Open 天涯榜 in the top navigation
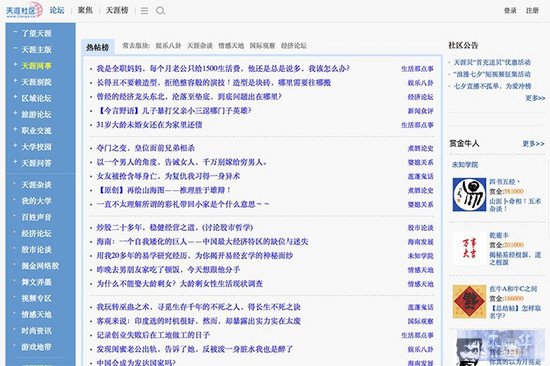 point(117,11)
